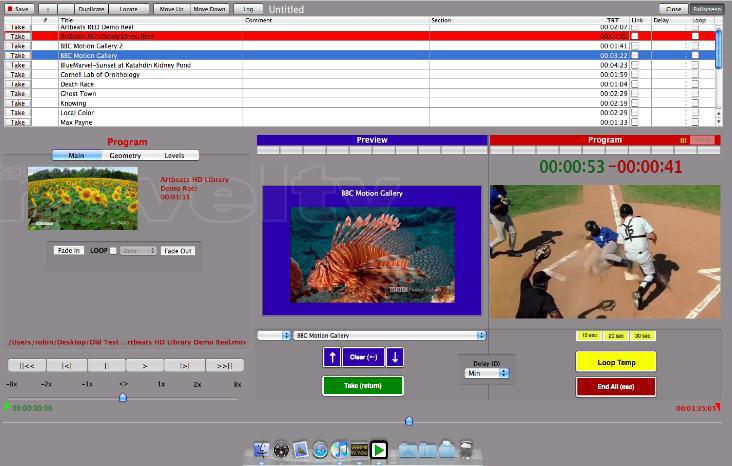This screenshot has width=732, height=466.
Task: Click the green play app icon in Dock
Action: (379, 451)
